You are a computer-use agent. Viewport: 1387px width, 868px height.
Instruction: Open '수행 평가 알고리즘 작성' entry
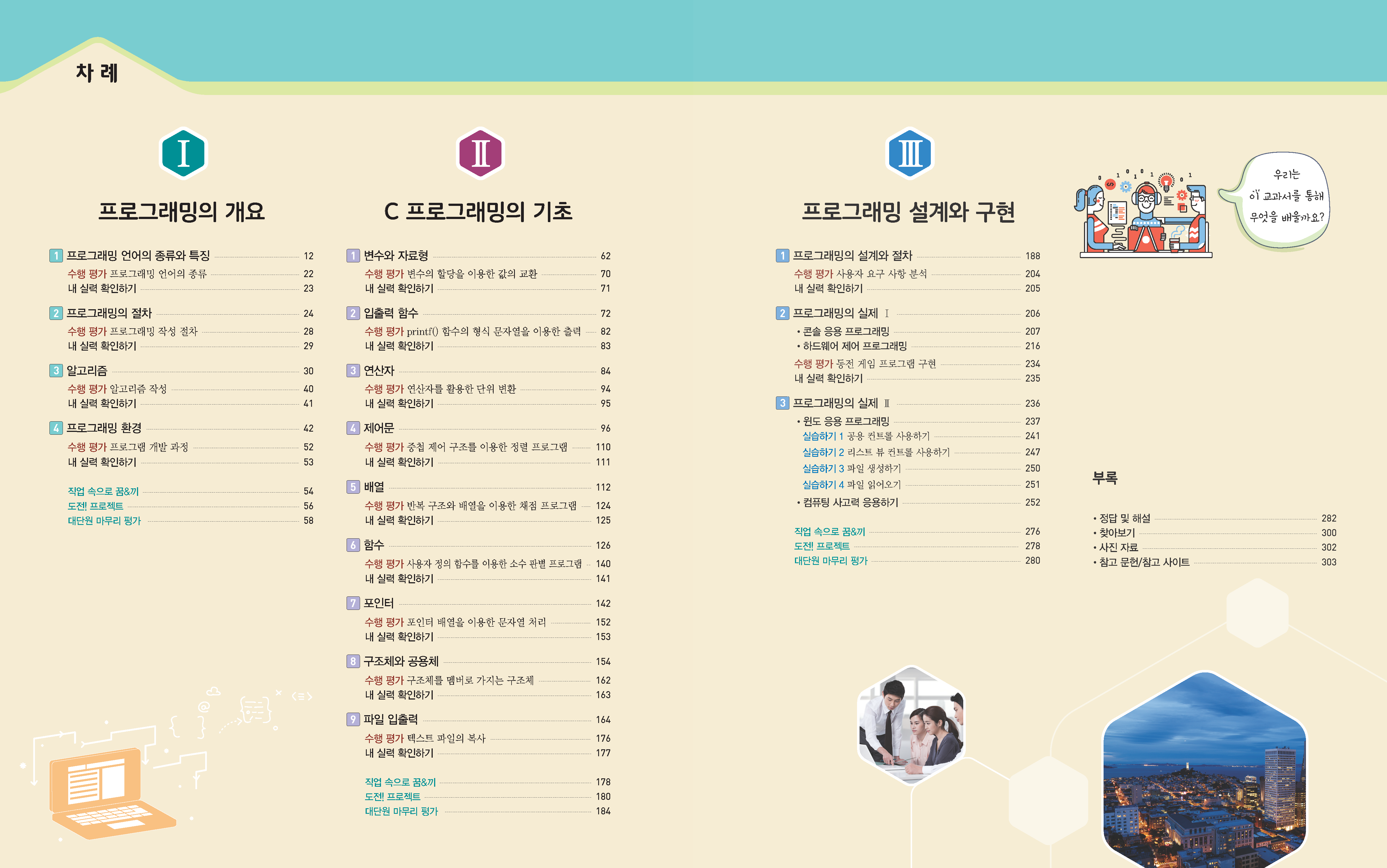[117, 389]
